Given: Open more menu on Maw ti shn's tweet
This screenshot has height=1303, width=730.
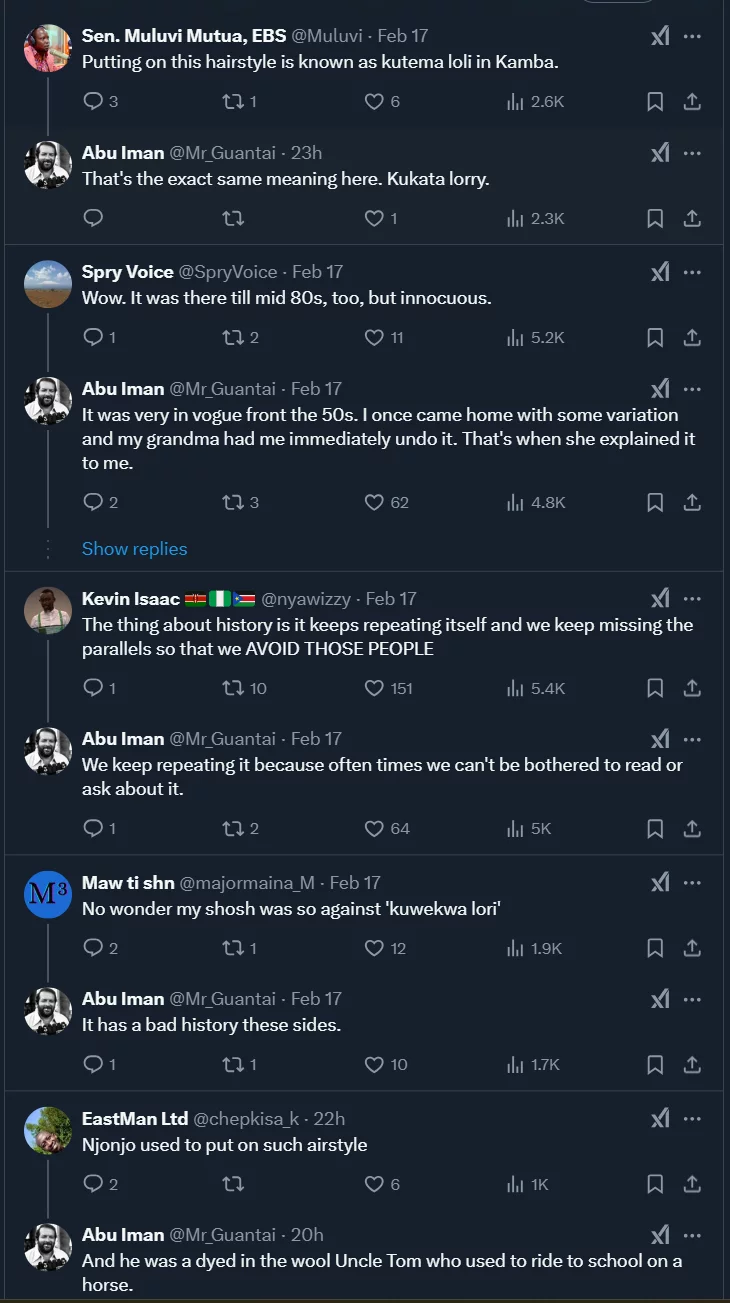Looking at the screenshot, I should pyautogui.click(x=691, y=882).
